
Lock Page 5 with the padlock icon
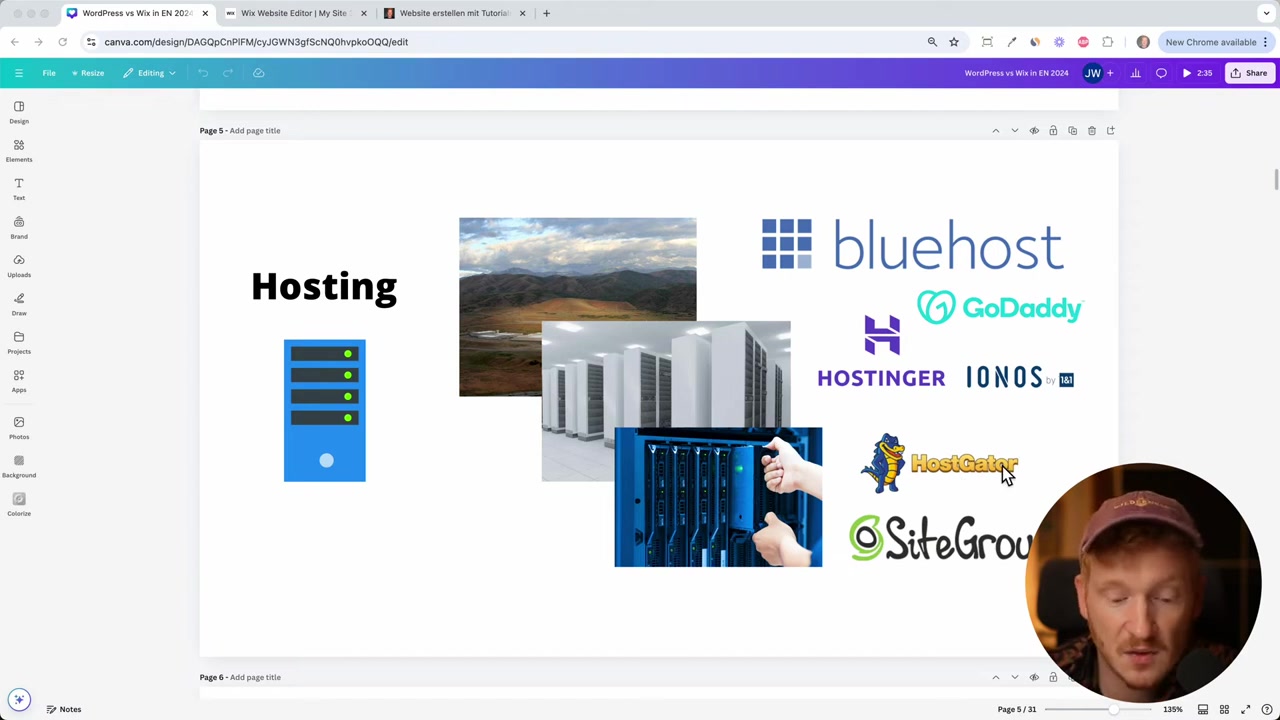[1053, 131]
